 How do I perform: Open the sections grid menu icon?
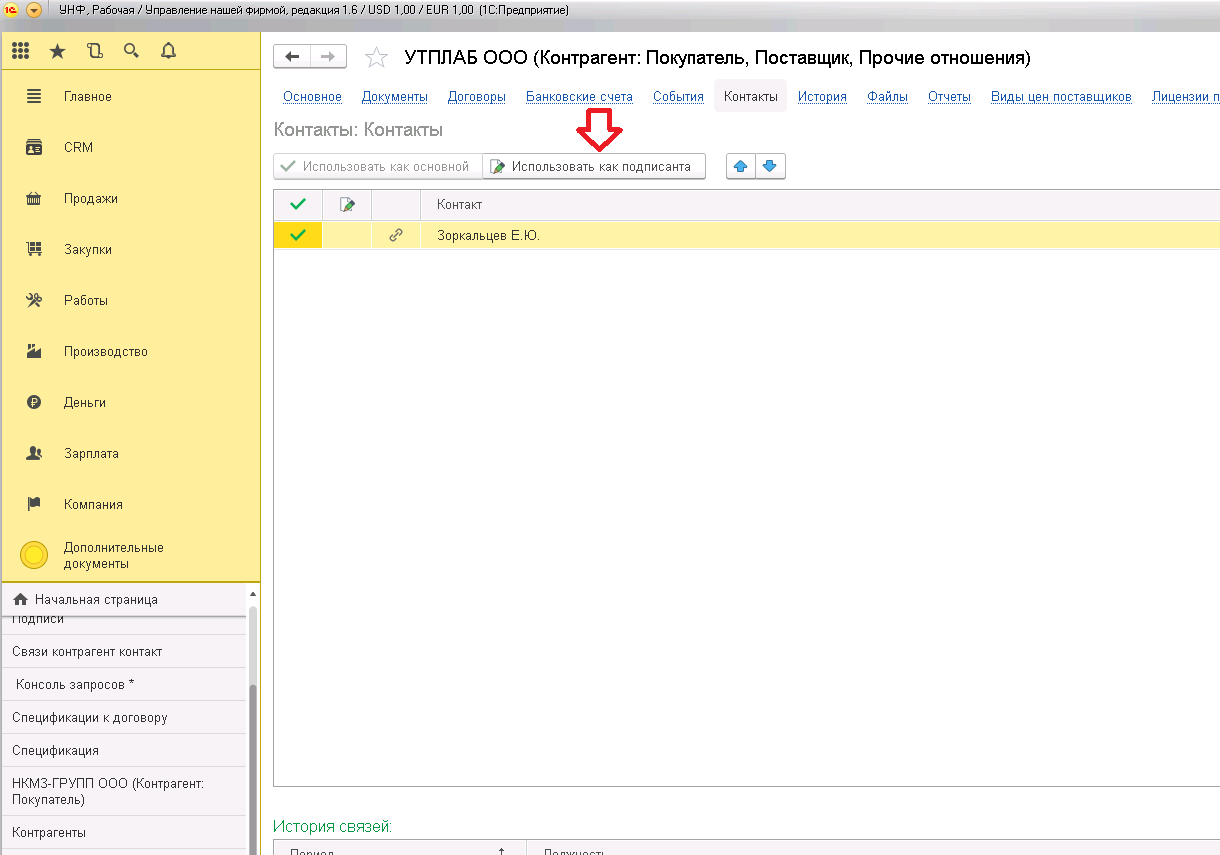pyautogui.click(x=20, y=51)
